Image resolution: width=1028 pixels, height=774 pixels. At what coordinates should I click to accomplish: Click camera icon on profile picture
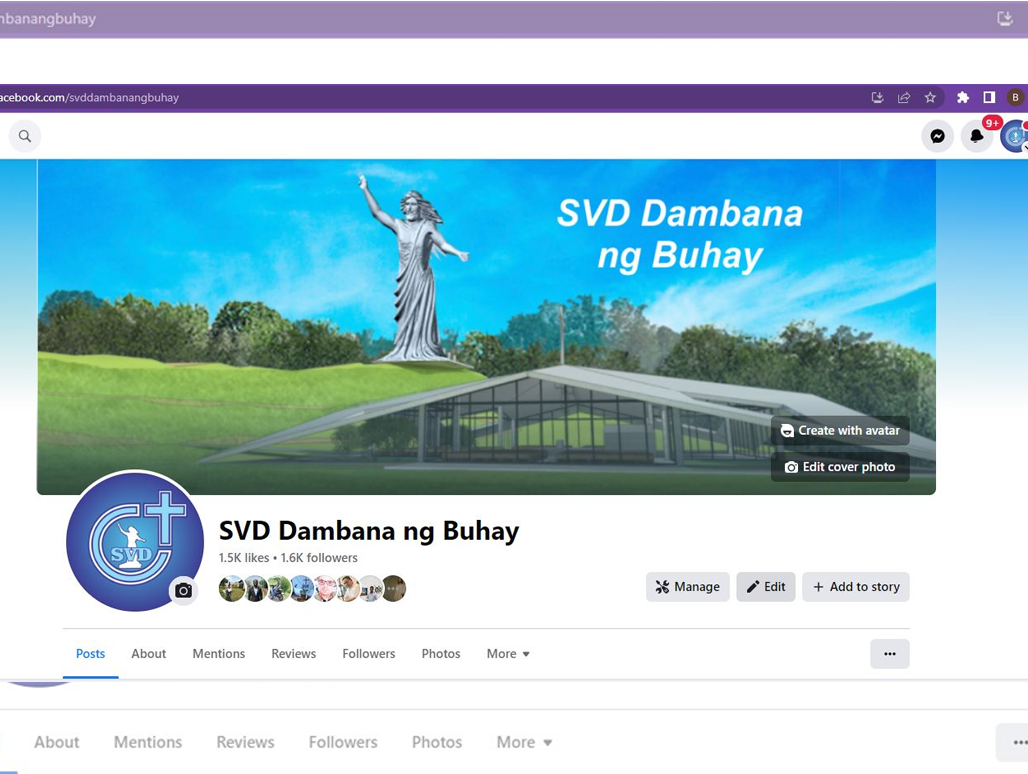(183, 591)
